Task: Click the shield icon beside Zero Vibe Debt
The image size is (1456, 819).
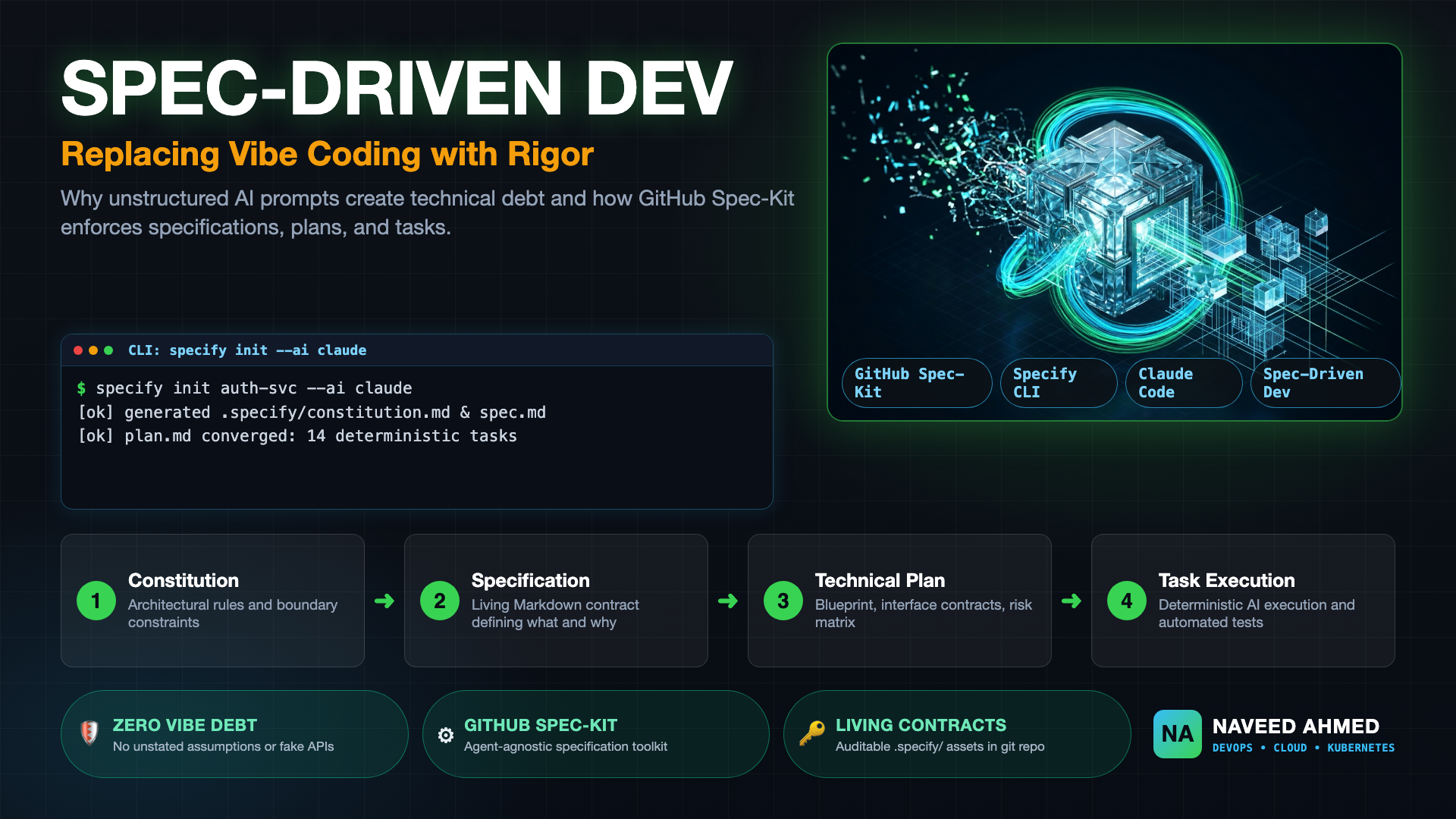Action: coord(89,733)
